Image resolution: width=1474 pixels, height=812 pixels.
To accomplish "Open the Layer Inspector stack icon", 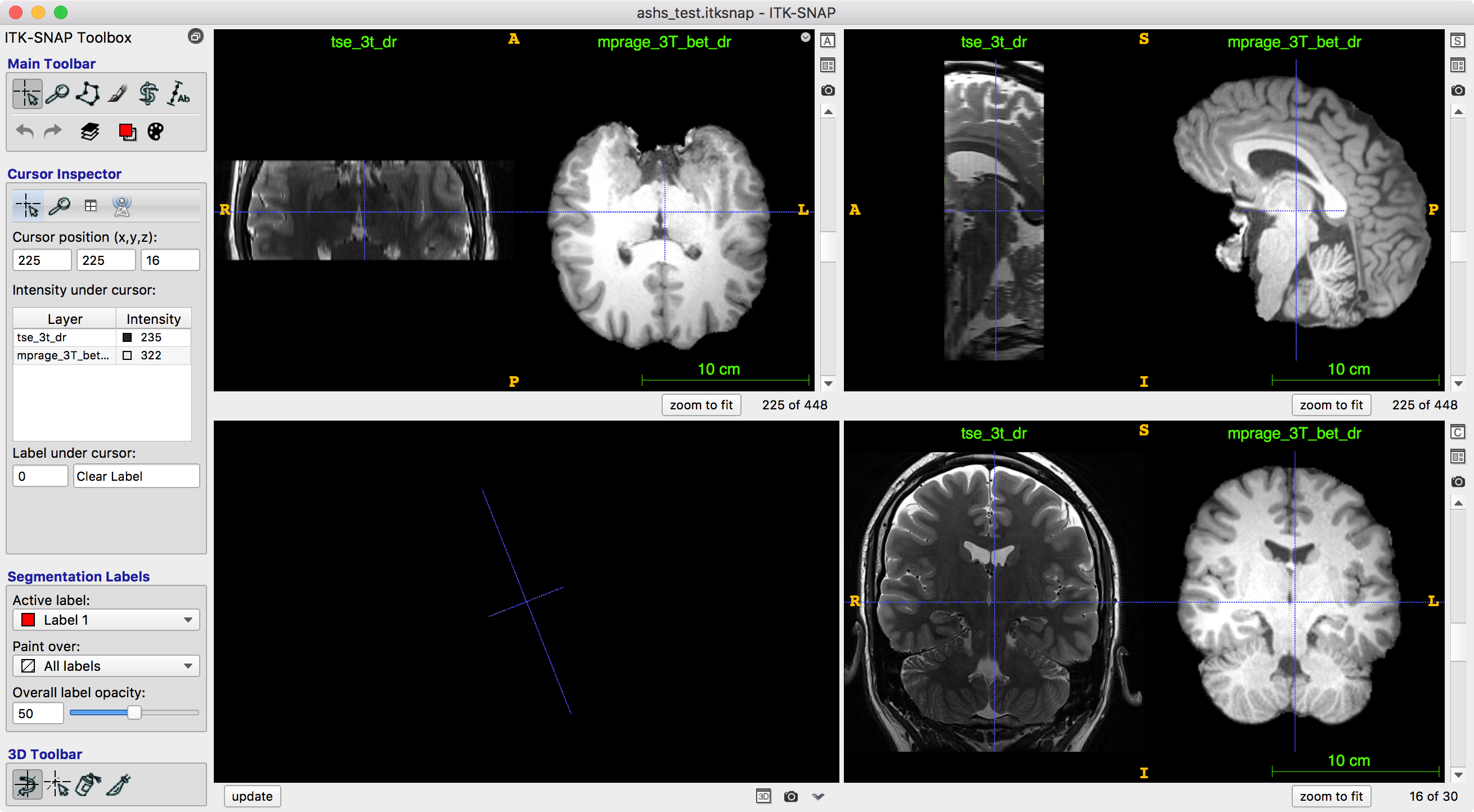I will (x=90, y=132).
